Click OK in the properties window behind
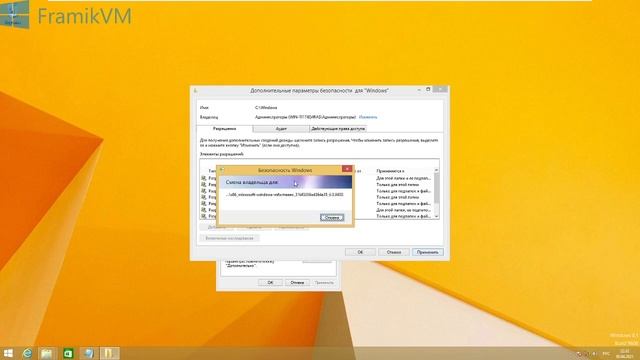Screen dimensions: 640x360 point(270,282)
